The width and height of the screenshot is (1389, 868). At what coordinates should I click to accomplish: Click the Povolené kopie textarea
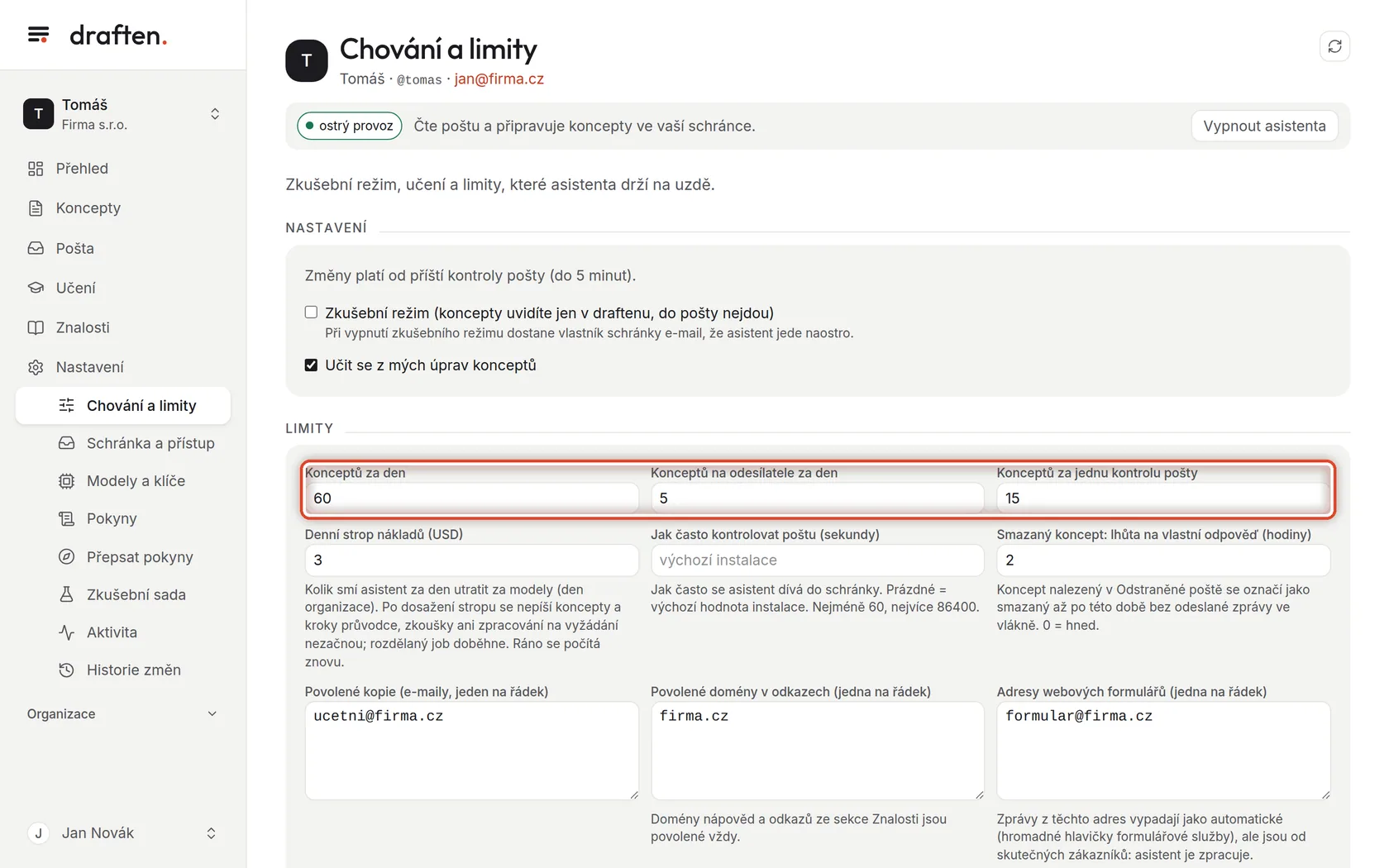click(x=471, y=751)
